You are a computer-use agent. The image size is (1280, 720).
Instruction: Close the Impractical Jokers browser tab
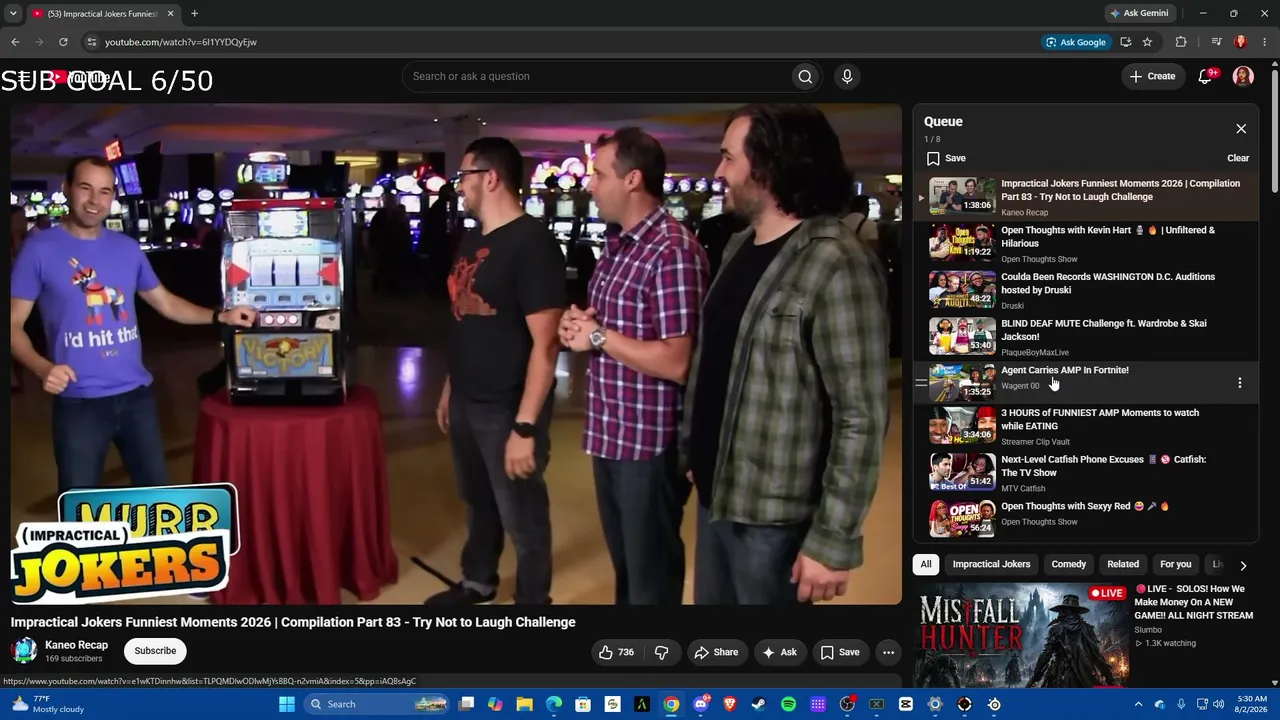coord(170,13)
